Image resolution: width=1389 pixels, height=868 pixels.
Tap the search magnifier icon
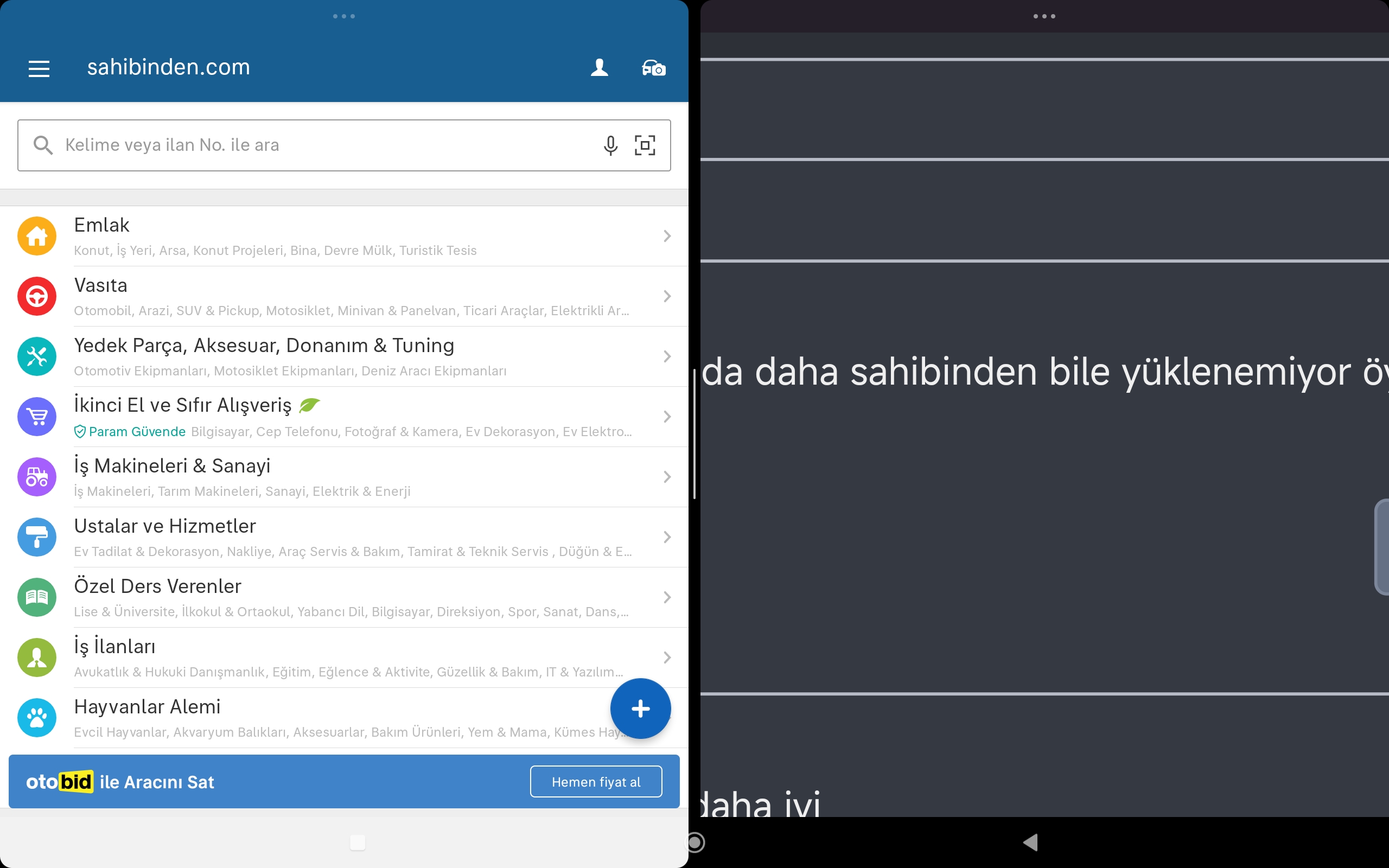(x=43, y=145)
